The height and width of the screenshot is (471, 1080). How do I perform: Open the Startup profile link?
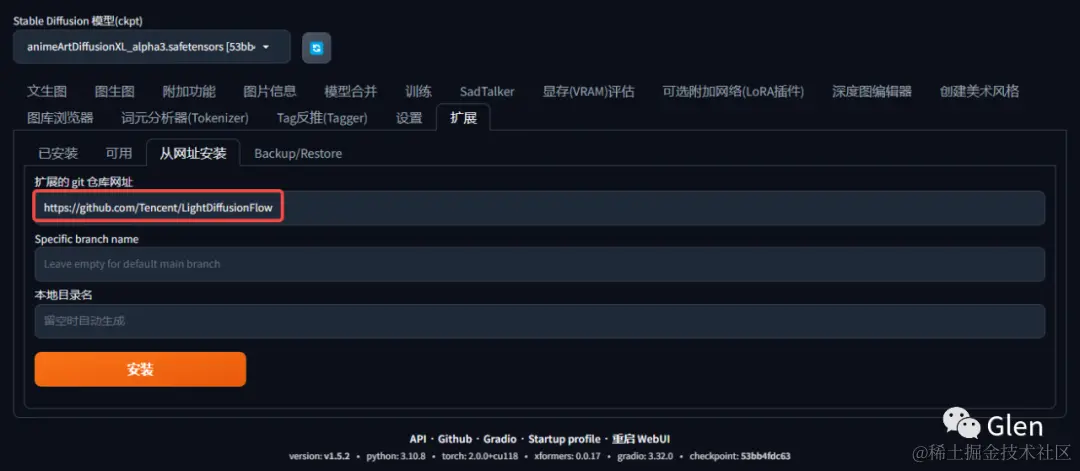click(564, 439)
